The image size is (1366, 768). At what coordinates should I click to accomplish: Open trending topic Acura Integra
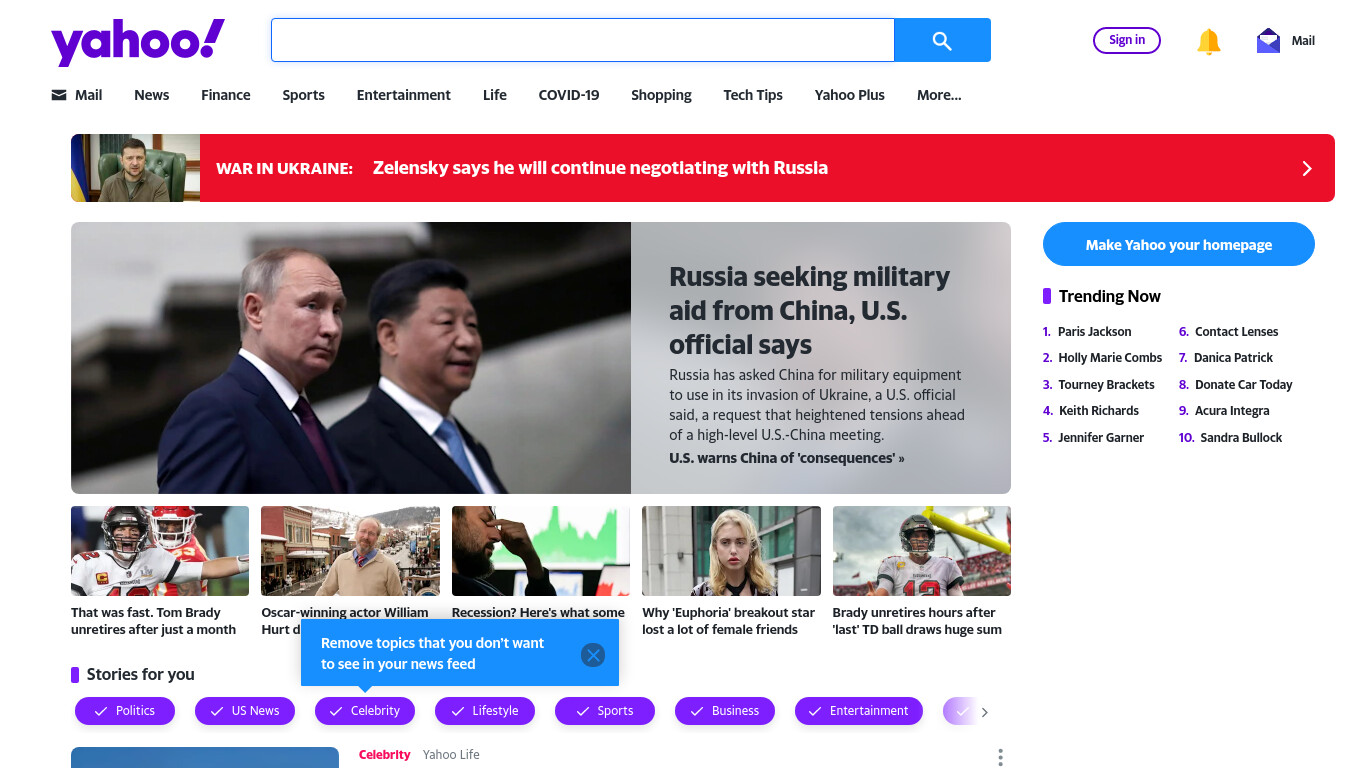coord(1232,411)
